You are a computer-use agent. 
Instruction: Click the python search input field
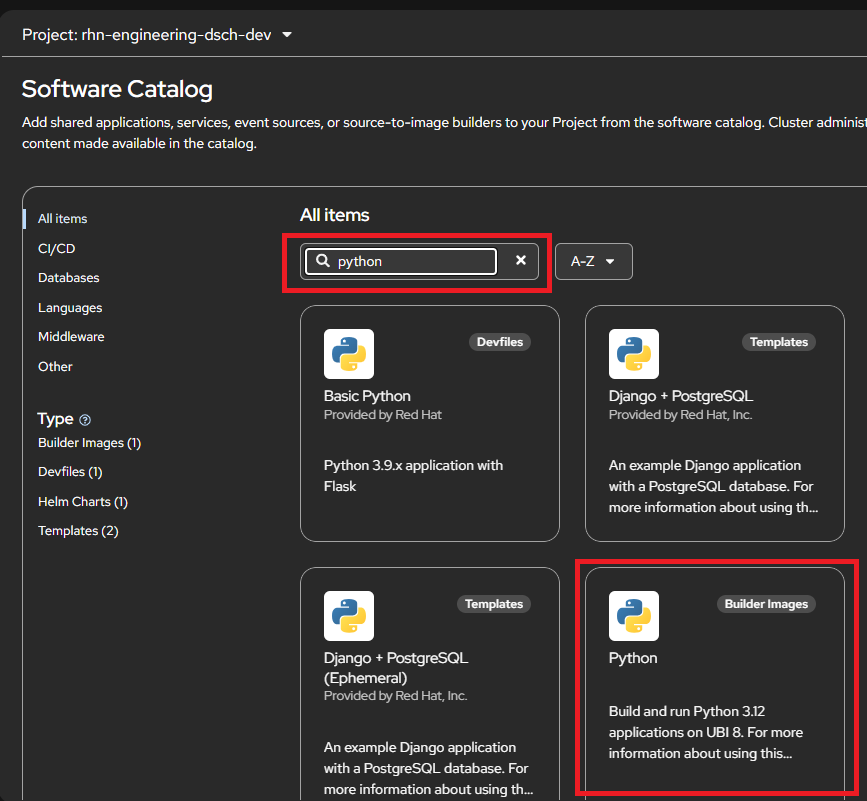point(410,261)
